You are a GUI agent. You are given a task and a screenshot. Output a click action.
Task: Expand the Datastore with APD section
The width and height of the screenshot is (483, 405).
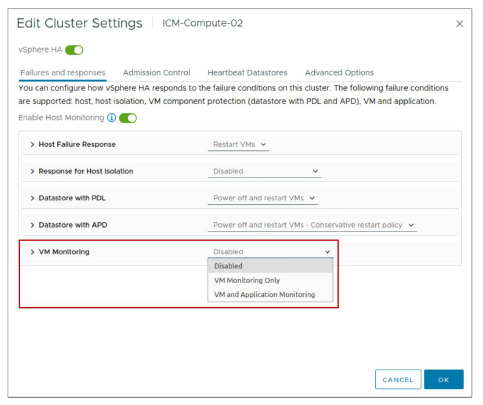tap(32, 225)
